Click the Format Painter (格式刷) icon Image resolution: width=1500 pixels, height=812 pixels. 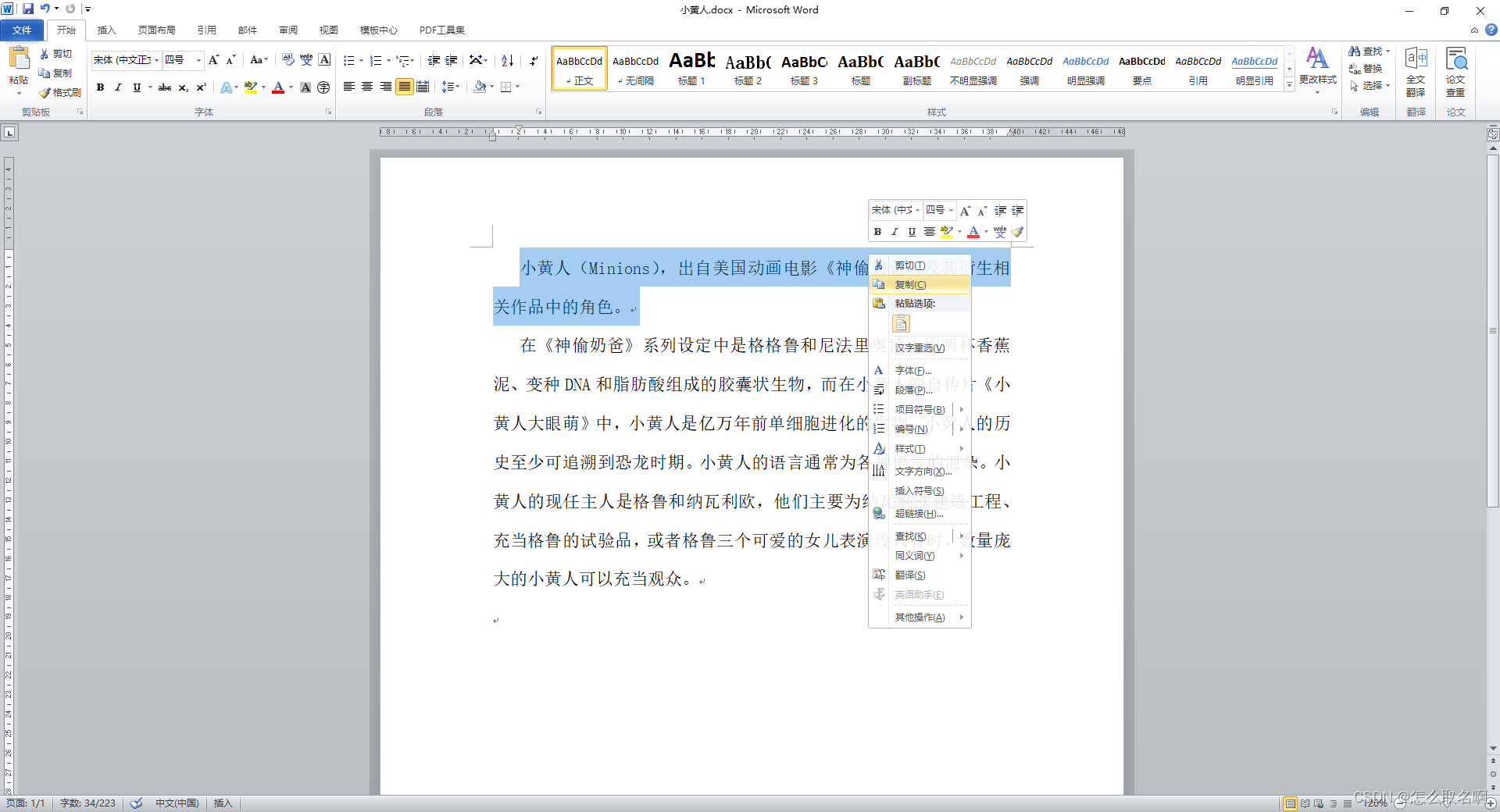click(45, 92)
